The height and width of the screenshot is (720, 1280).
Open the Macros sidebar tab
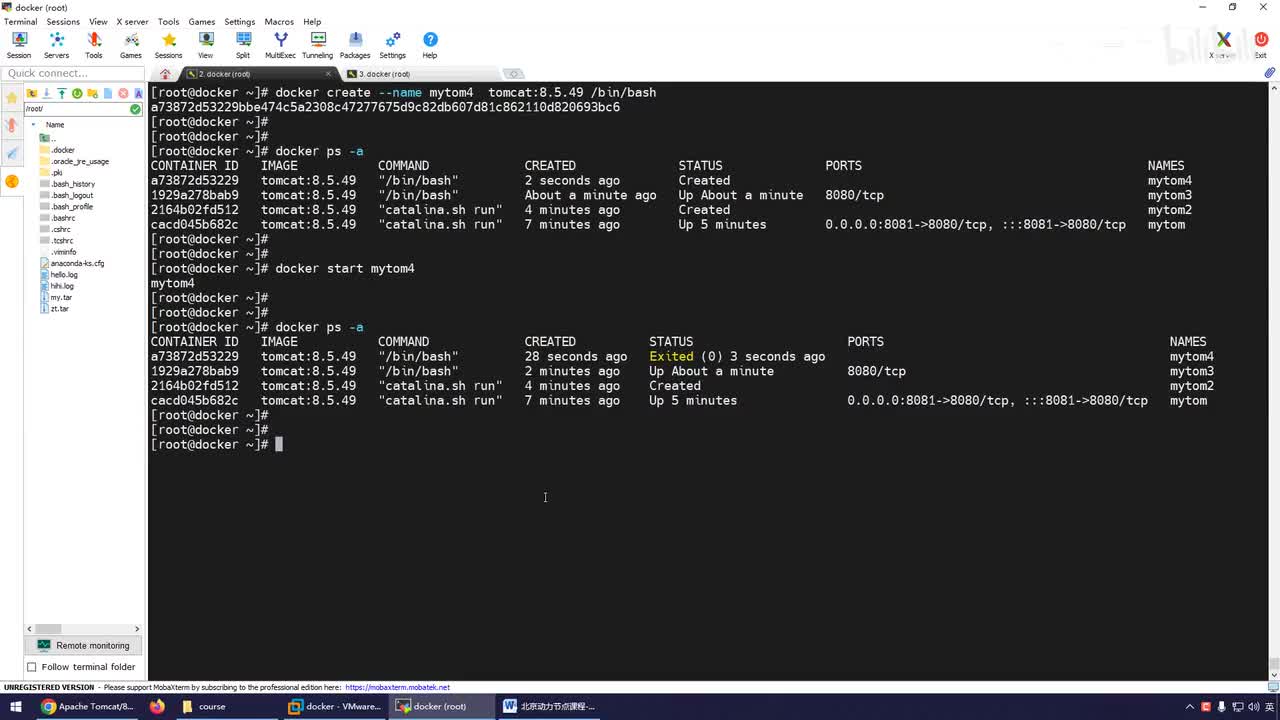click(12, 153)
